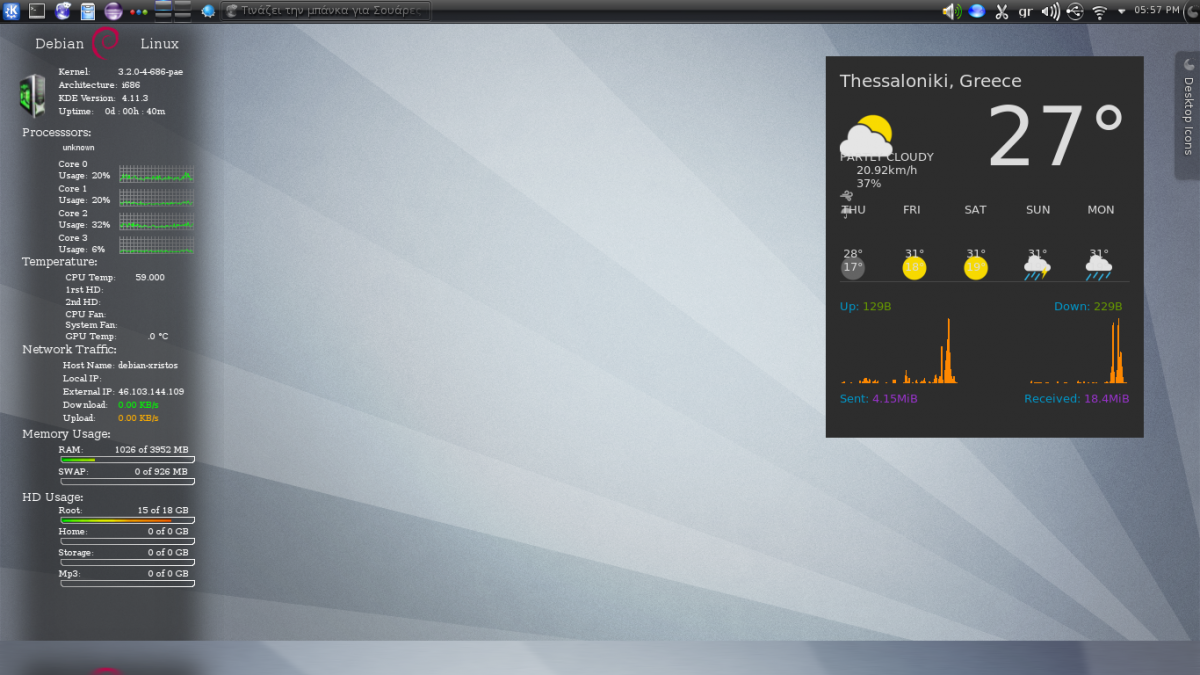Image resolution: width=1200 pixels, height=675 pixels.
Task: Switch keyboard layout via gr indicator
Action: pyautogui.click(x=1025, y=12)
